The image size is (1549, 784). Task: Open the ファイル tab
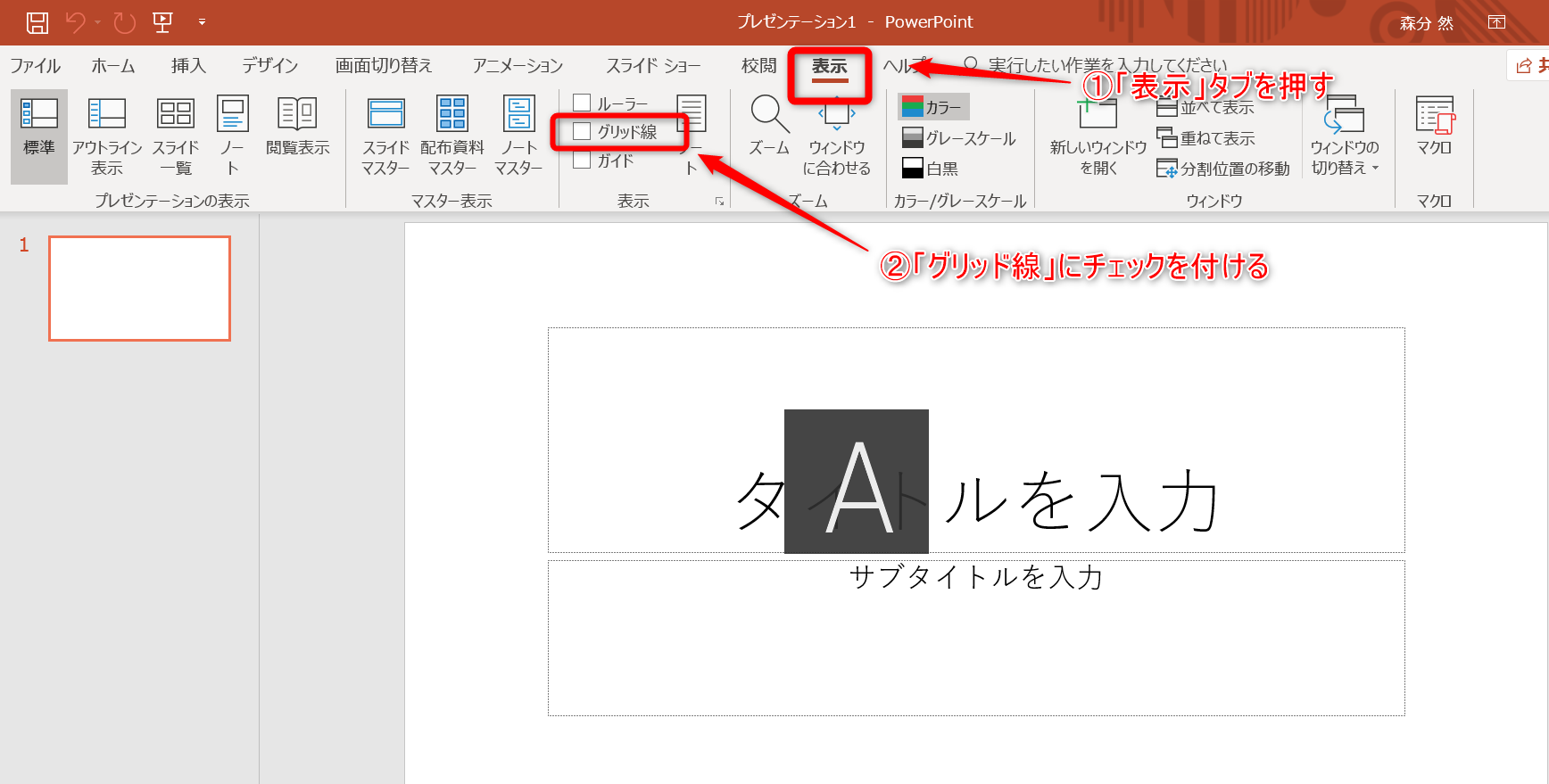click(x=36, y=66)
